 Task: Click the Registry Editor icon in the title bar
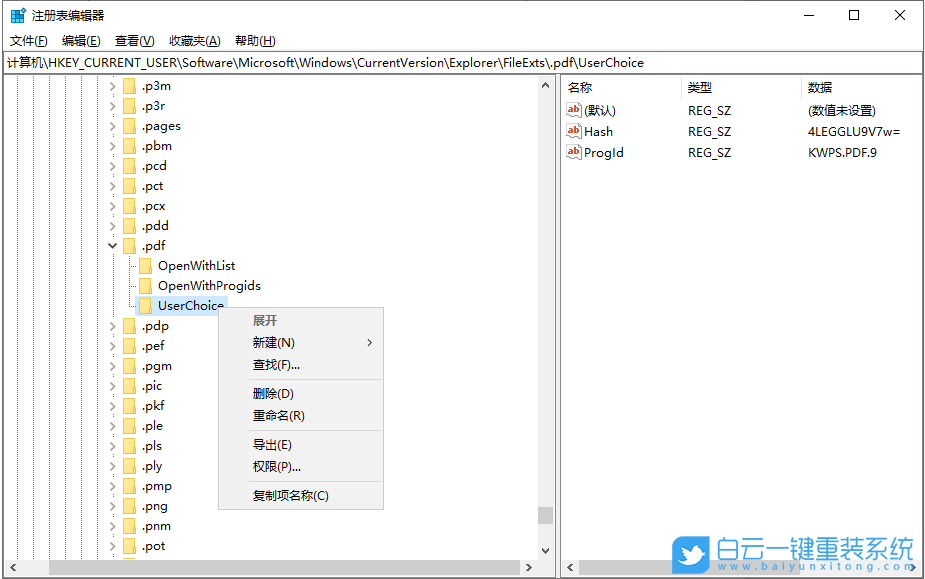pos(16,15)
